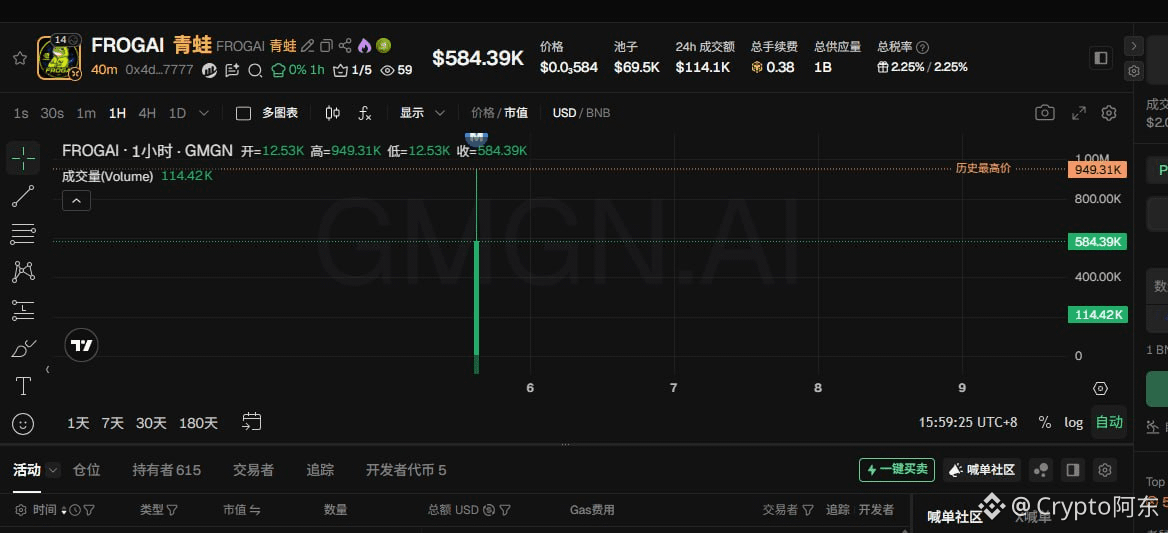
Task: Select the pattern drawing tool
Action: 23,272
